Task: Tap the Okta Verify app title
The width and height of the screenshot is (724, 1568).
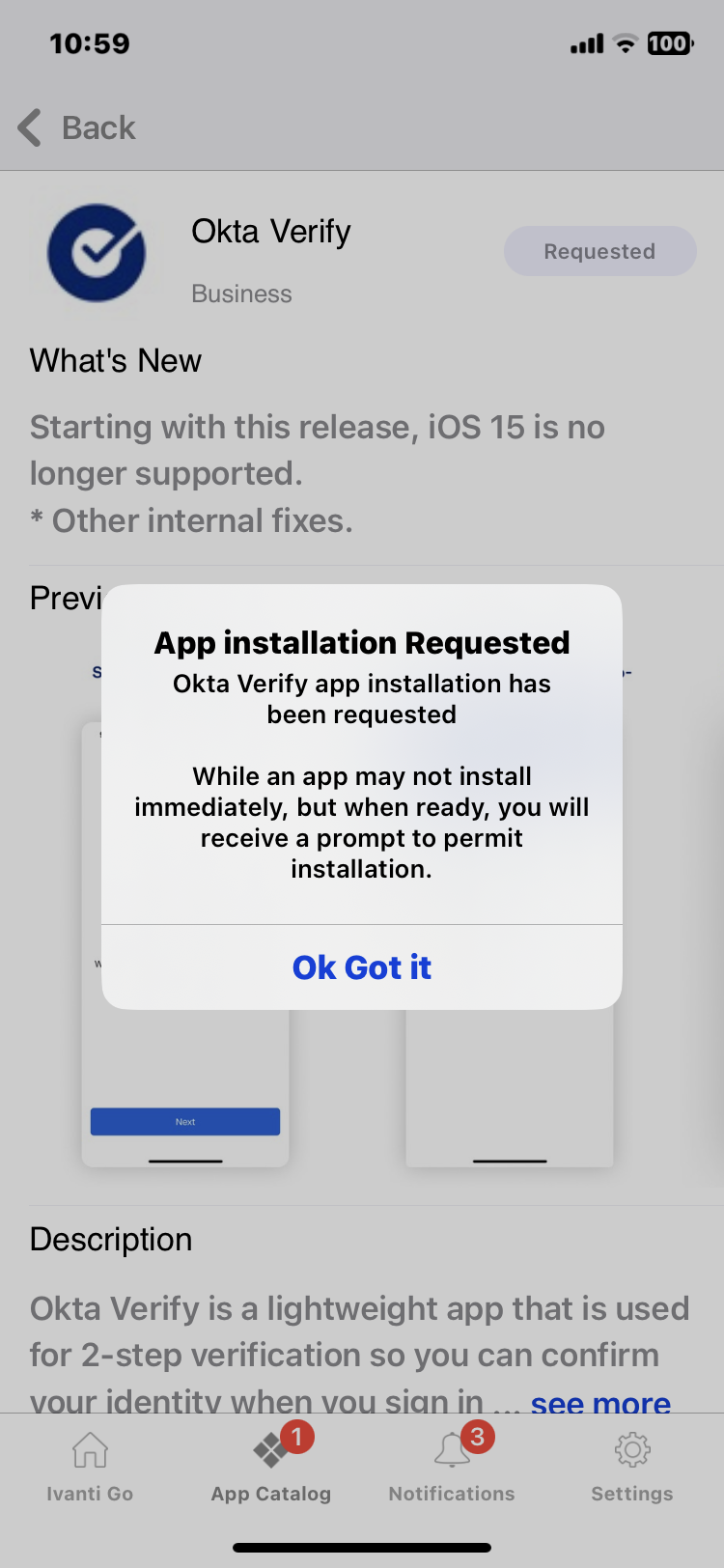Action: click(x=271, y=232)
